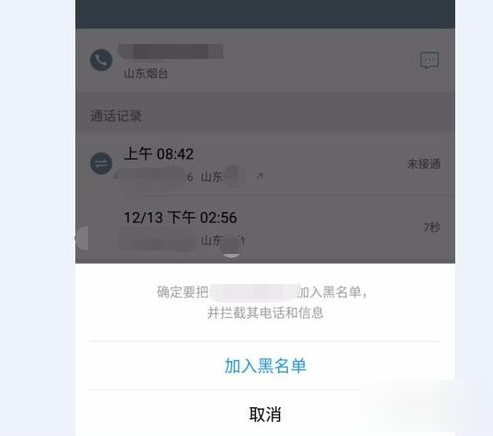Click the 山东烟台 location text
This screenshot has width=493, height=436.
[146, 73]
